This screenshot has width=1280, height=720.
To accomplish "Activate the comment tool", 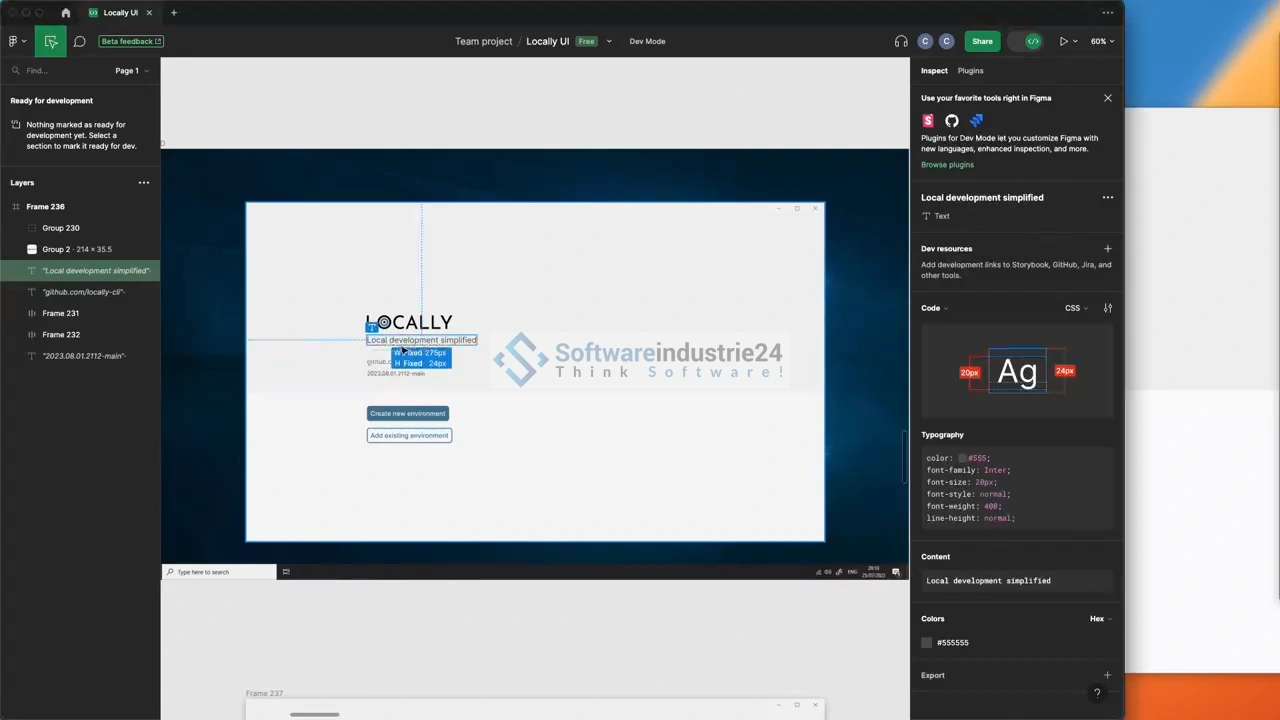I will [x=80, y=41].
